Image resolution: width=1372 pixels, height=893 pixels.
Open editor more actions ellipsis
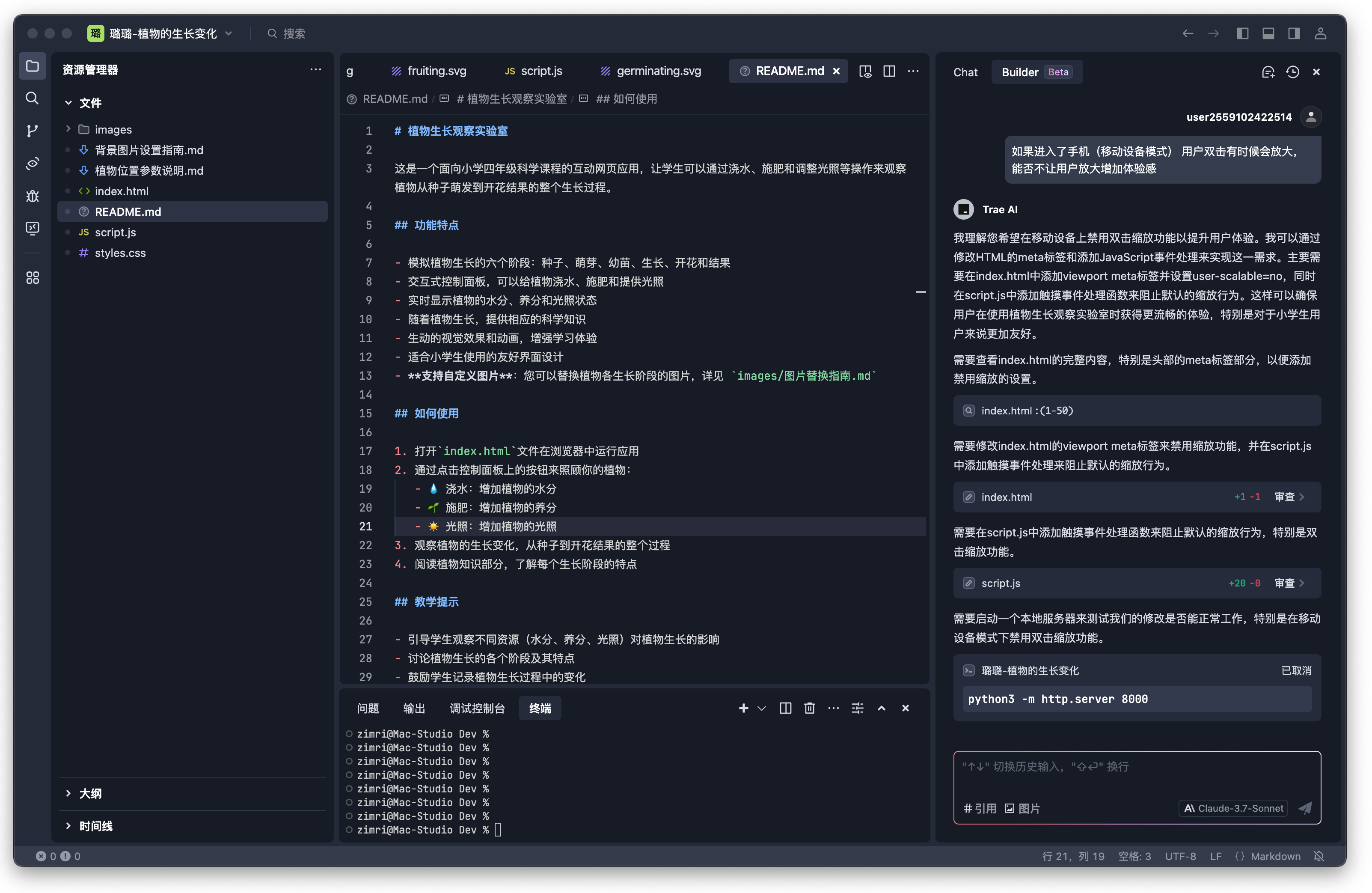913,71
